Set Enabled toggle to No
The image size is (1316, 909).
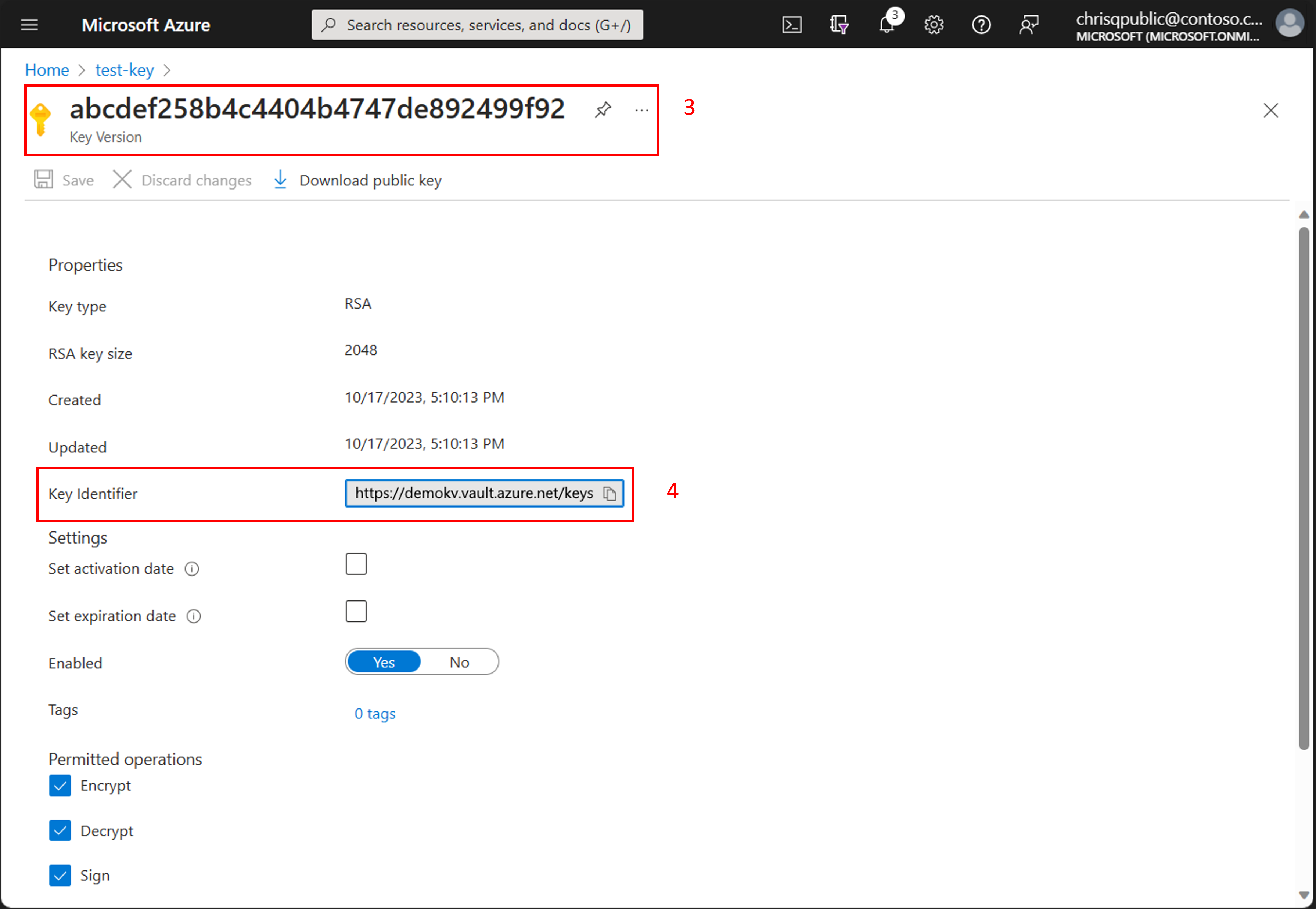(459, 662)
